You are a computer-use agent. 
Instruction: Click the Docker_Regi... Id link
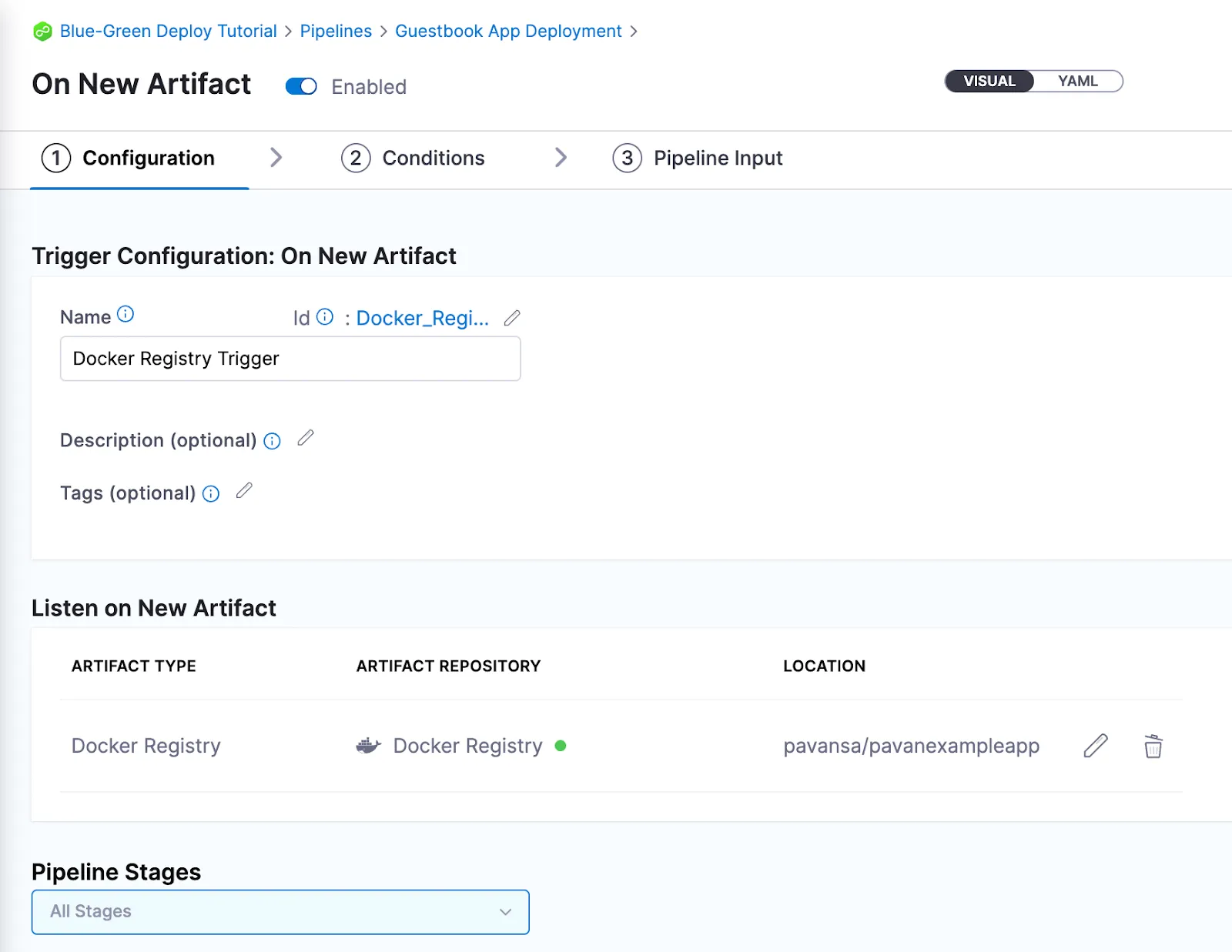click(x=422, y=318)
